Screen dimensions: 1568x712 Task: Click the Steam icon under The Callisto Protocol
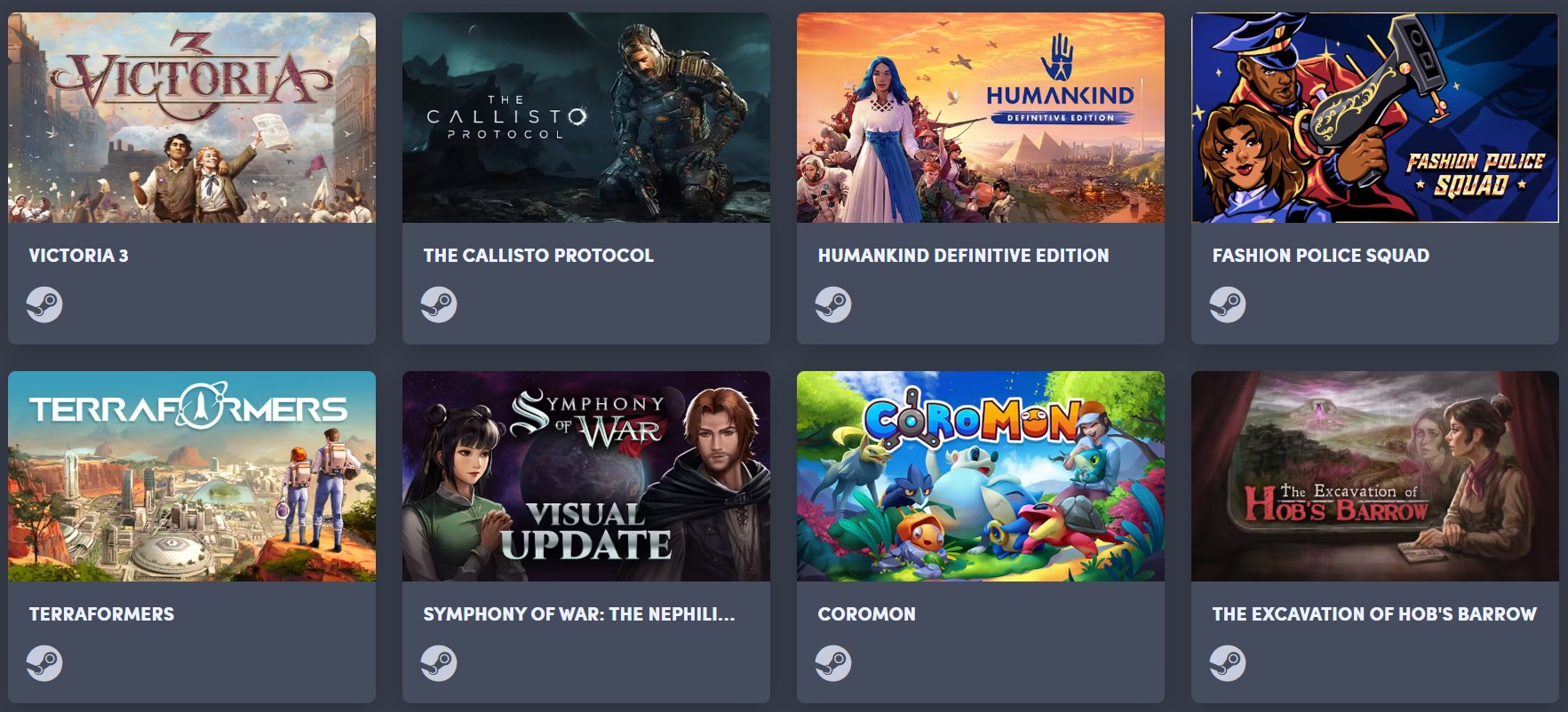[x=439, y=305]
